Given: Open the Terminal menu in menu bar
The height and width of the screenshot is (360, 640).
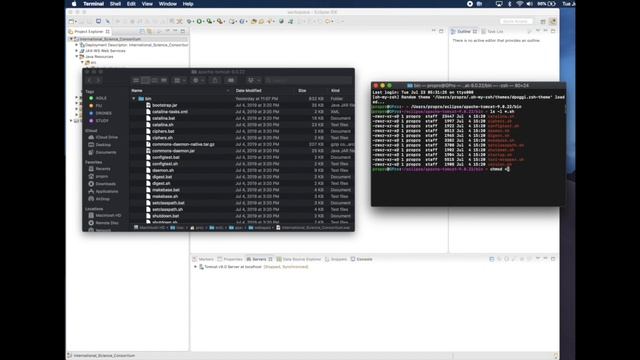Looking at the screenshot, I should coord(93,4).
